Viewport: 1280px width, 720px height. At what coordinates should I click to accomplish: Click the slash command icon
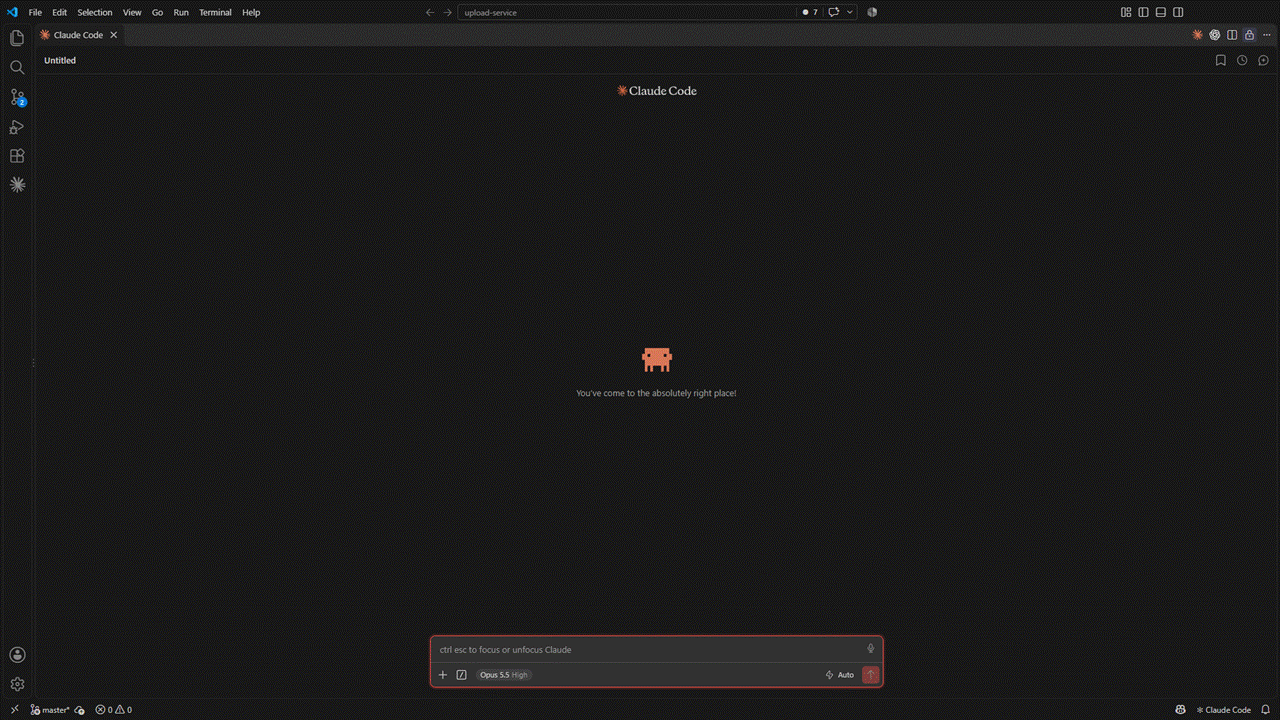pyautogui.click(x=461, y=675)
